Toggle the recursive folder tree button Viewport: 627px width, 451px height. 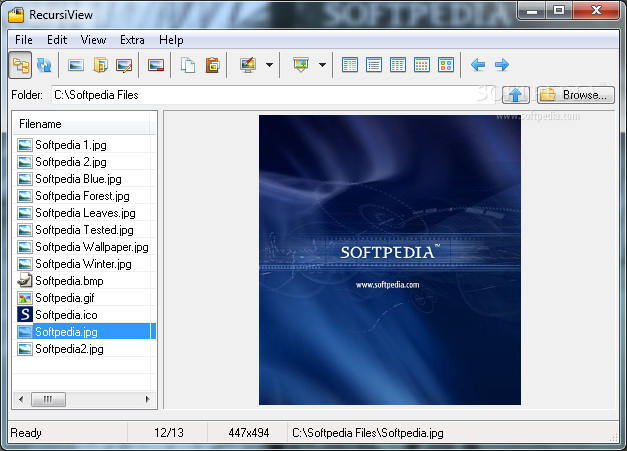20,65
